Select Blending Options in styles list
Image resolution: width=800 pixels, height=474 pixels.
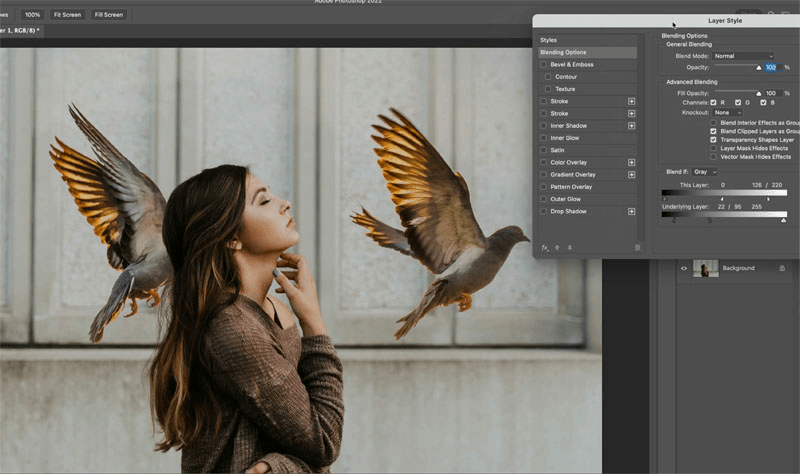(x=588, y=52)
